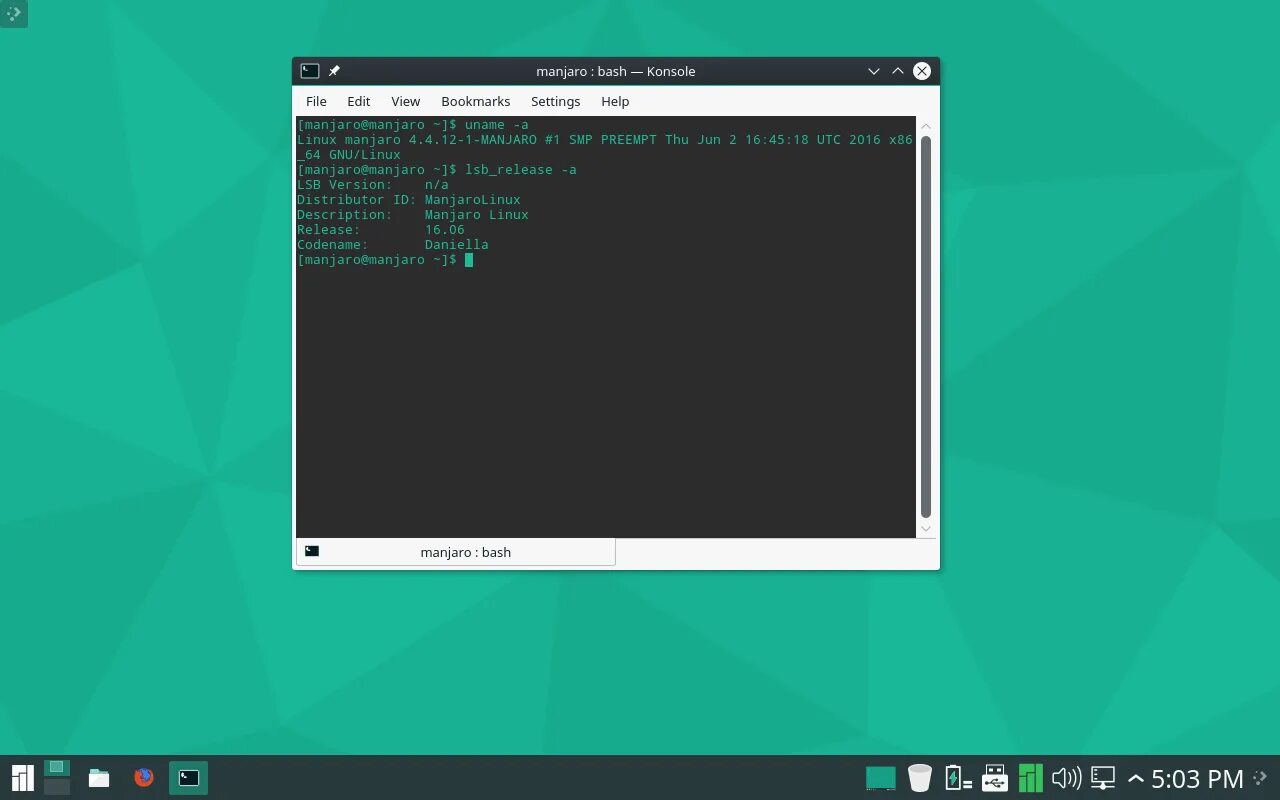Click the 'manjaro : bash — Konsole' title text
Viewport: 1280px width, 800px height.
pyautogui.click(x=615, y=71)
